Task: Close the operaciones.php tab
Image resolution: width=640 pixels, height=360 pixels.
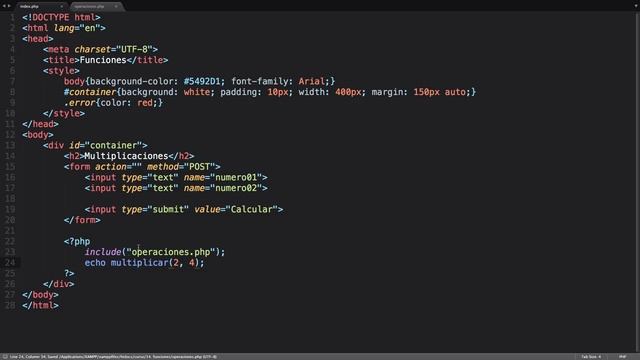Action: point(116,6)
